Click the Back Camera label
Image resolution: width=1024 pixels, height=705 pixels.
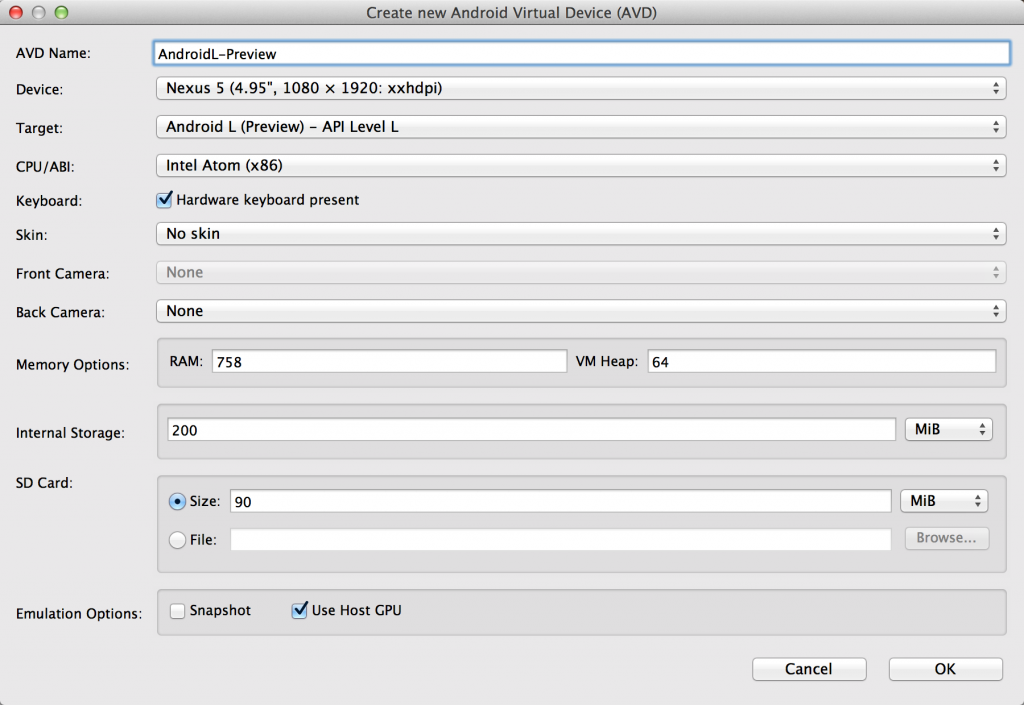pos(60,312)
